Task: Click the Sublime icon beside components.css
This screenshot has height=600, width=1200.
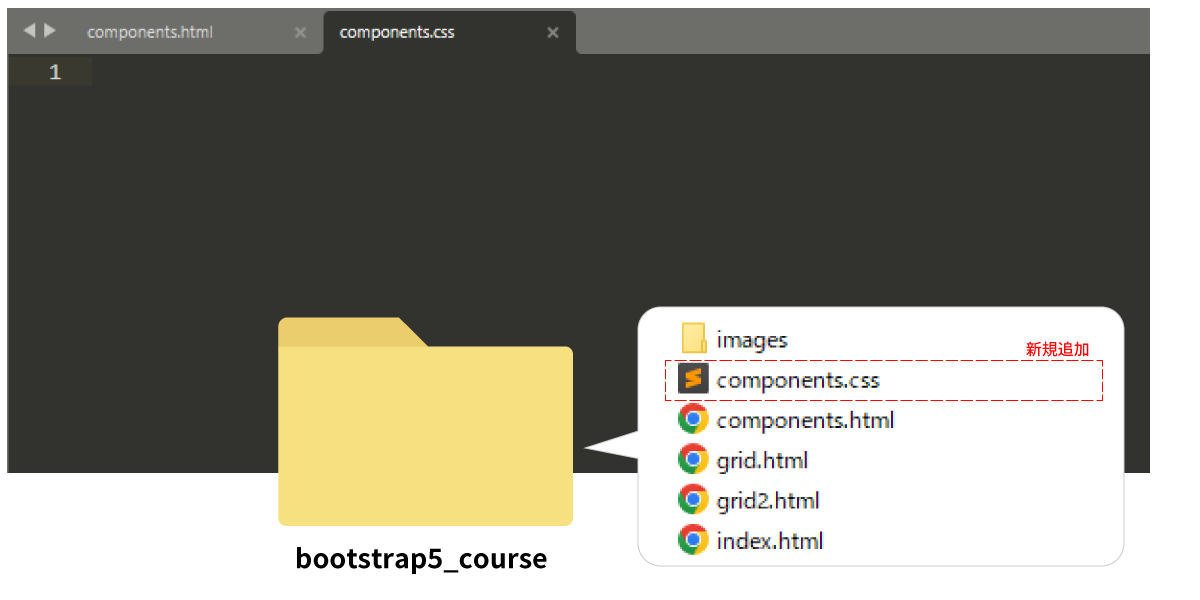Action: tap(693, 380)
